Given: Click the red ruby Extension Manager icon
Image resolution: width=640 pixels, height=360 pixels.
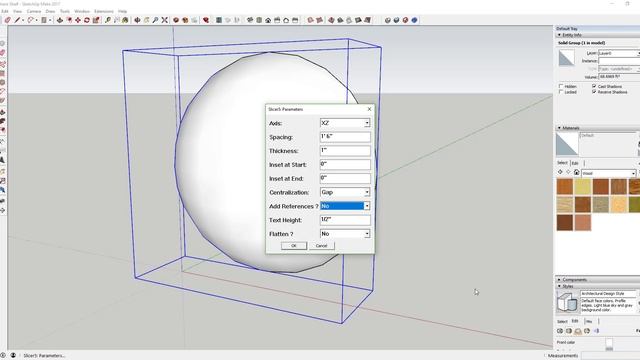Looking at the screenshot, I should pos(206,20).
